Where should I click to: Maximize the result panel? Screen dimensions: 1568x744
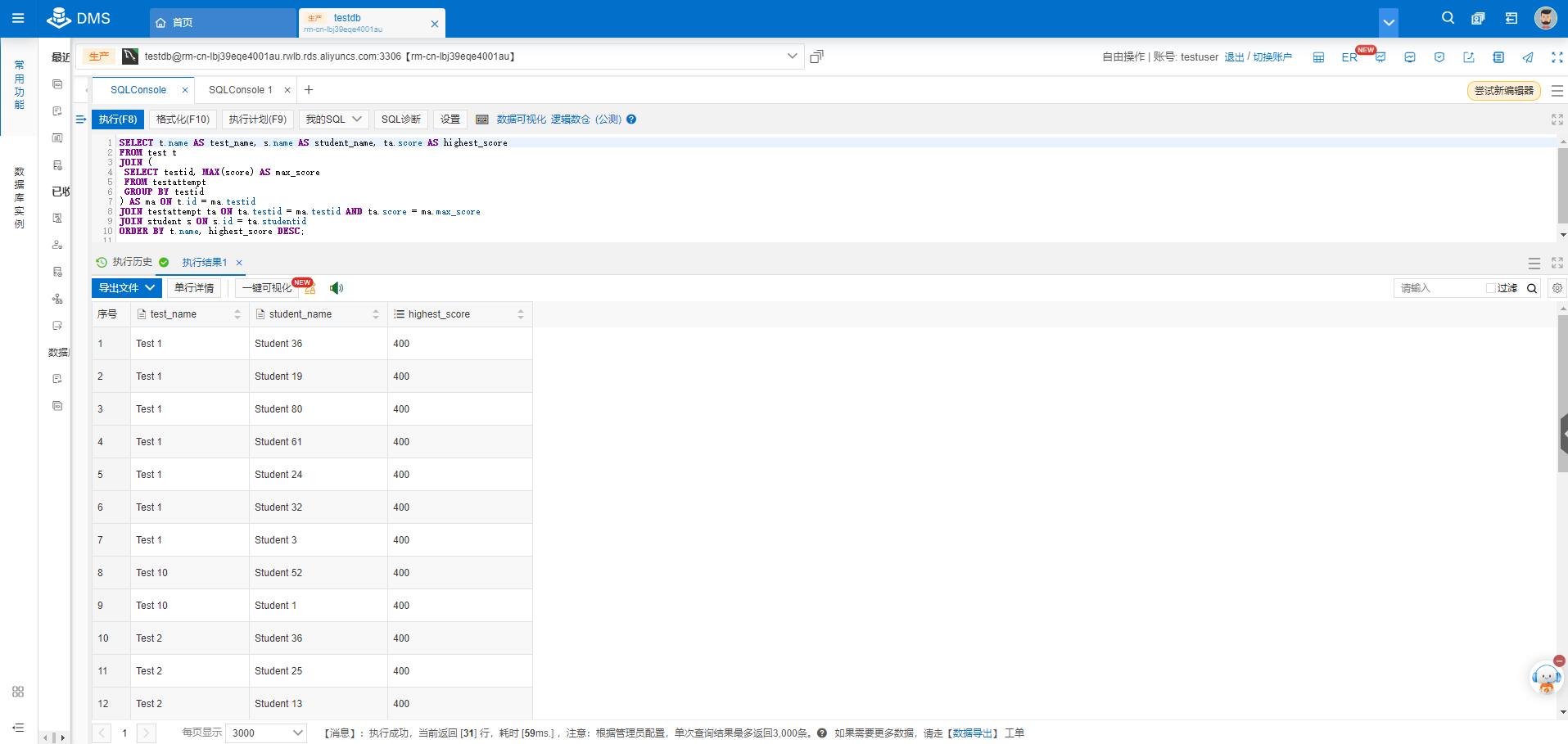pyautogui.click(x=1557, y=263)
